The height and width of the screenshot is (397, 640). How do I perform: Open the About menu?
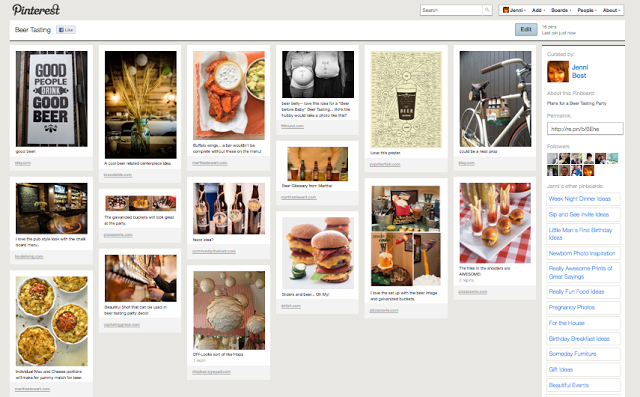[611, 10]
